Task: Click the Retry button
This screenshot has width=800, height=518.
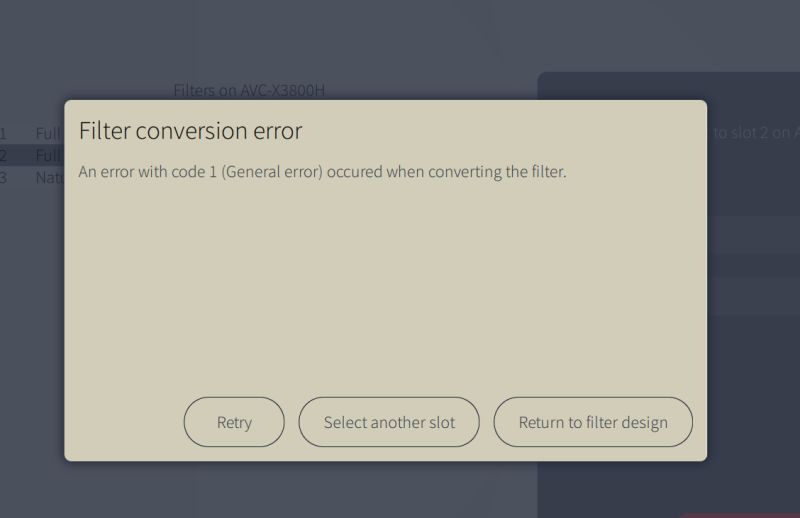Action: [x=234, y=422]
